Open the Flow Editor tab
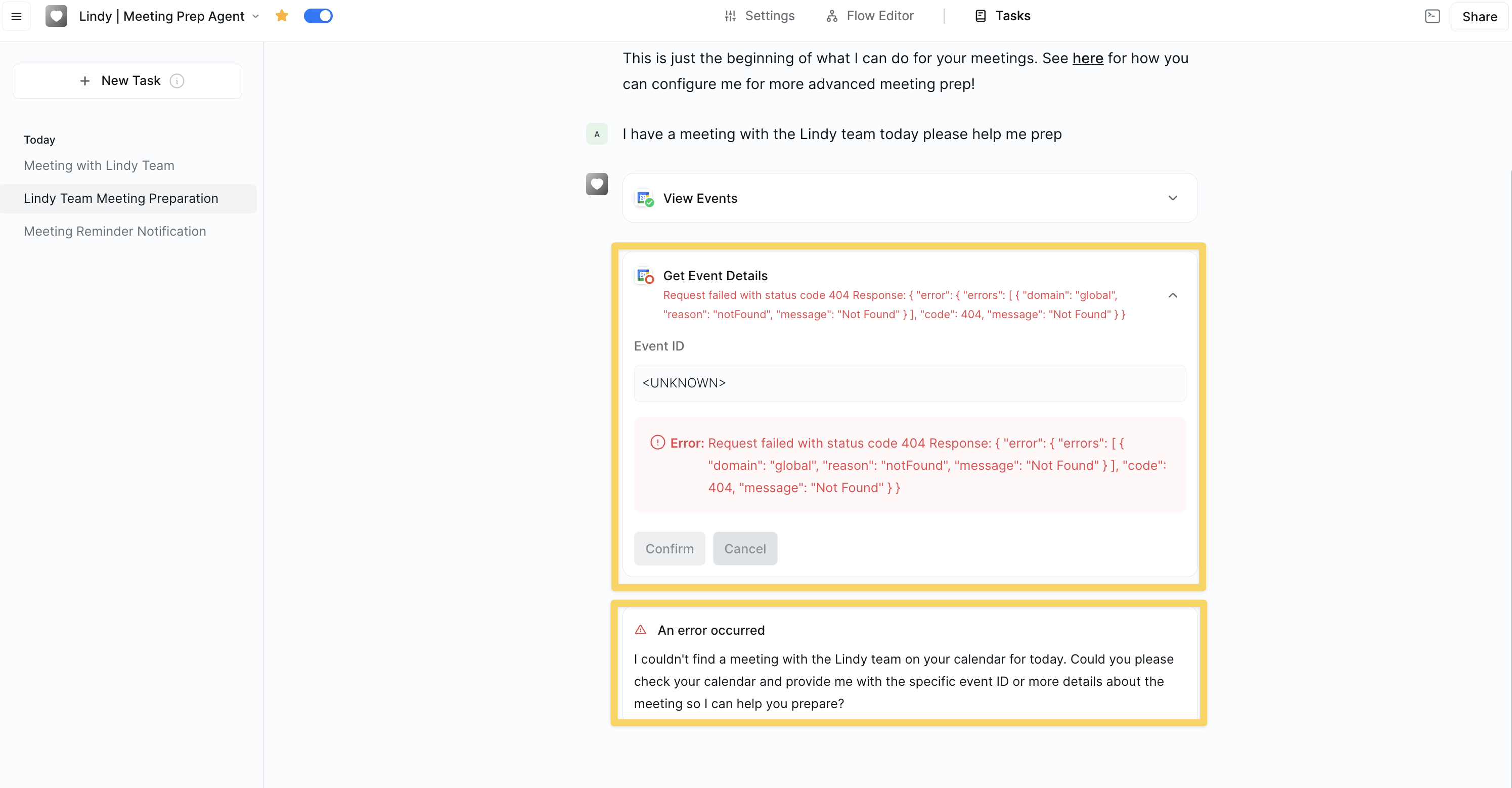 870,16
